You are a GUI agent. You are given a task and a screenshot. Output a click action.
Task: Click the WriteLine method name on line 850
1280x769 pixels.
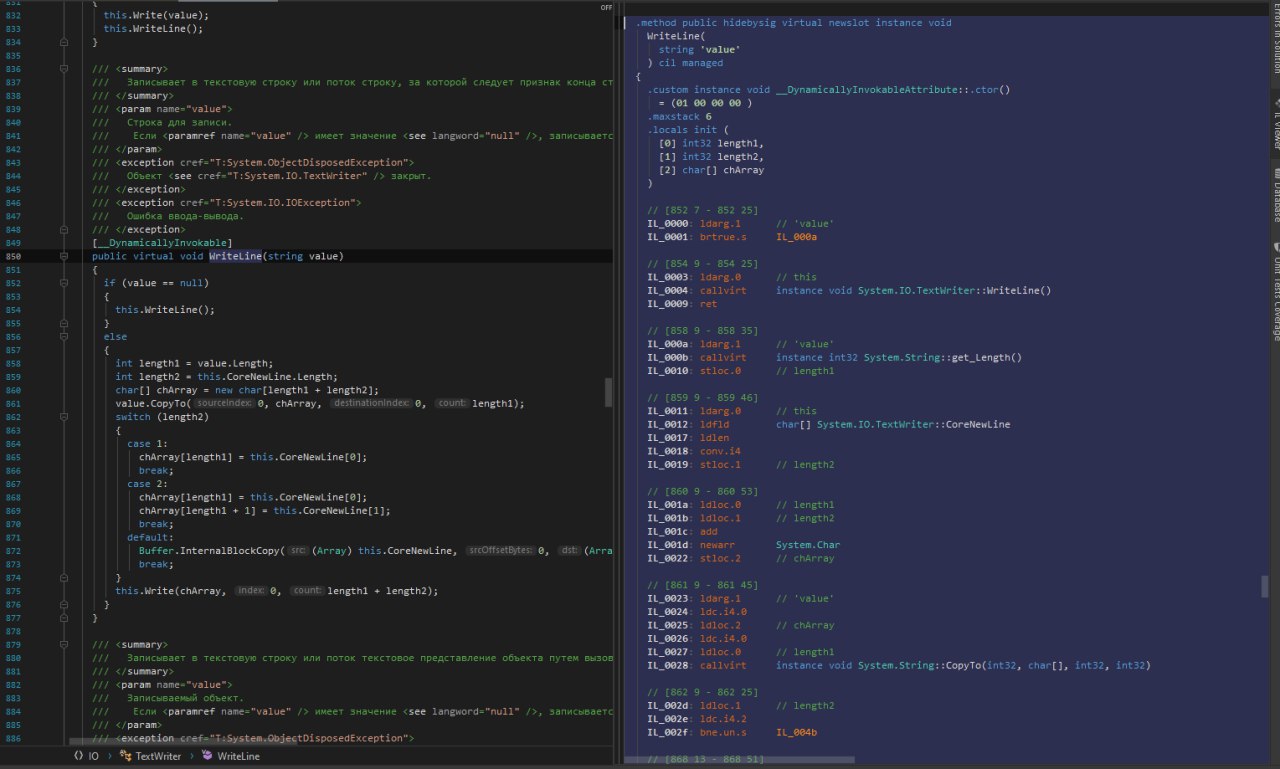235,256
